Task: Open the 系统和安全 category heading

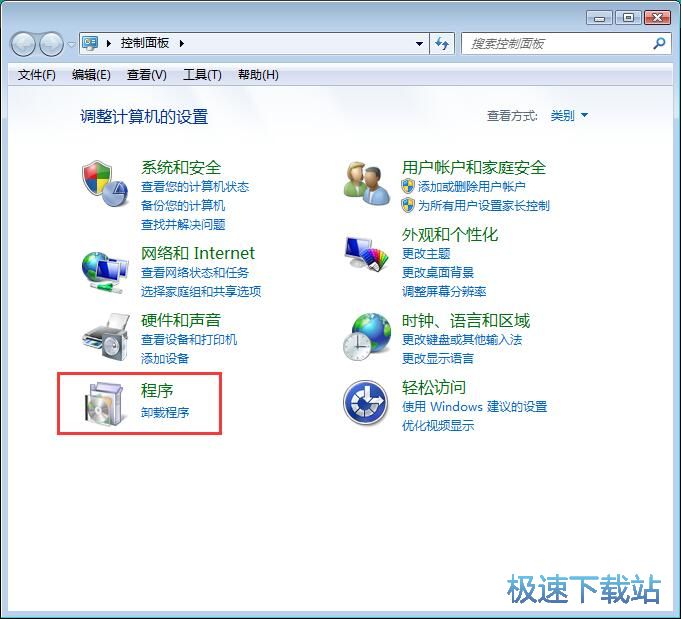Action: tap(181, 167)
